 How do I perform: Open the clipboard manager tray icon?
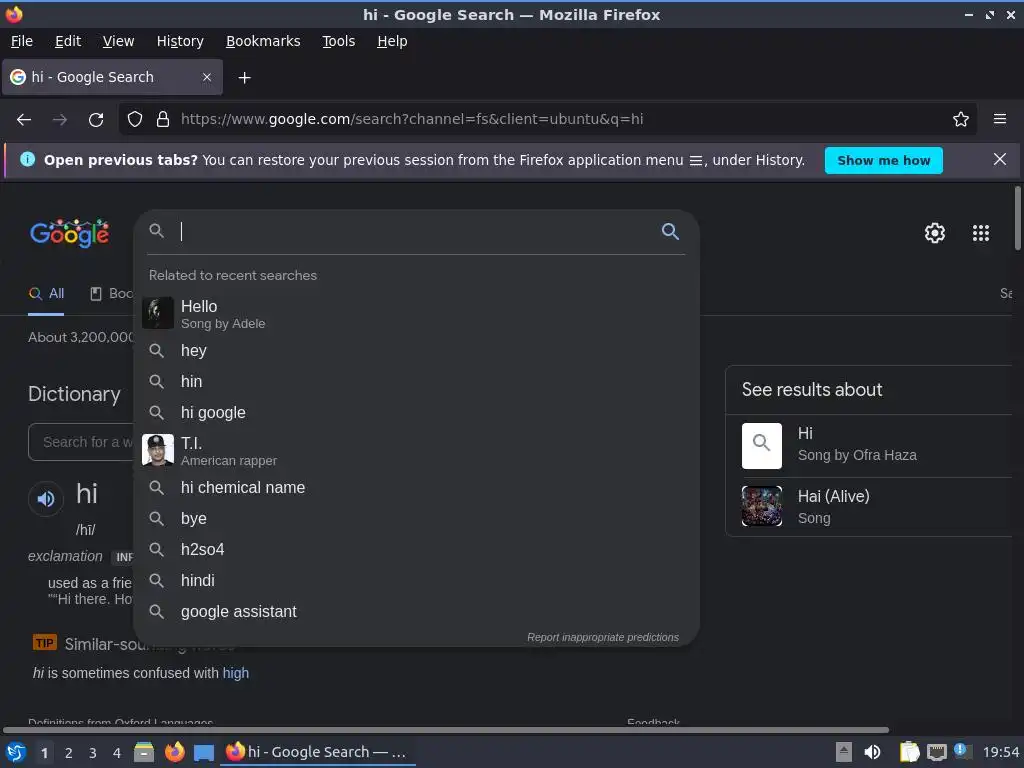click(909, 752)
